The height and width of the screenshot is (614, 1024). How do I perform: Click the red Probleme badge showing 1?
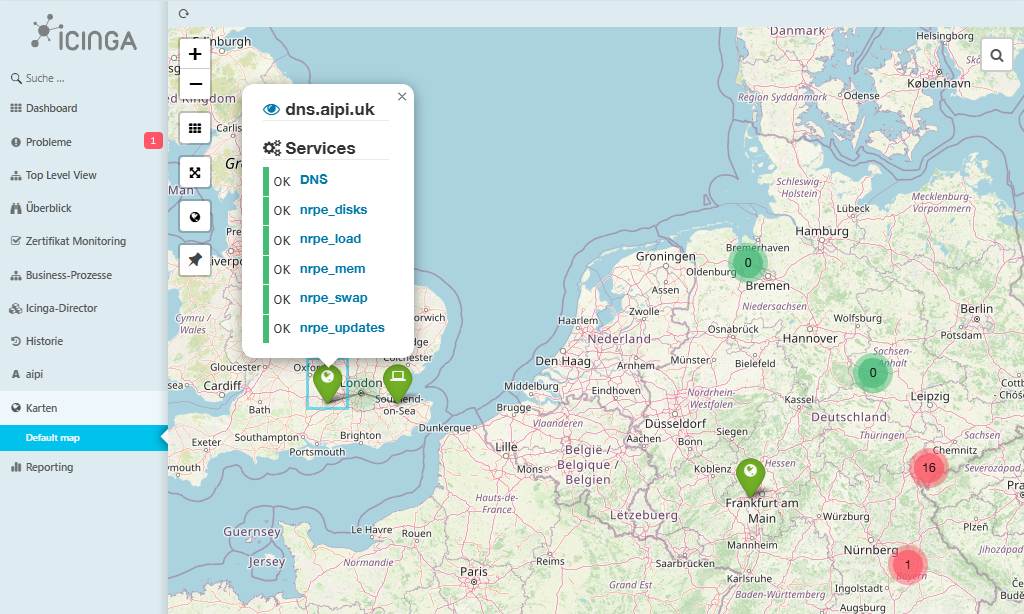pyautogui.click(x=153, y=140)
